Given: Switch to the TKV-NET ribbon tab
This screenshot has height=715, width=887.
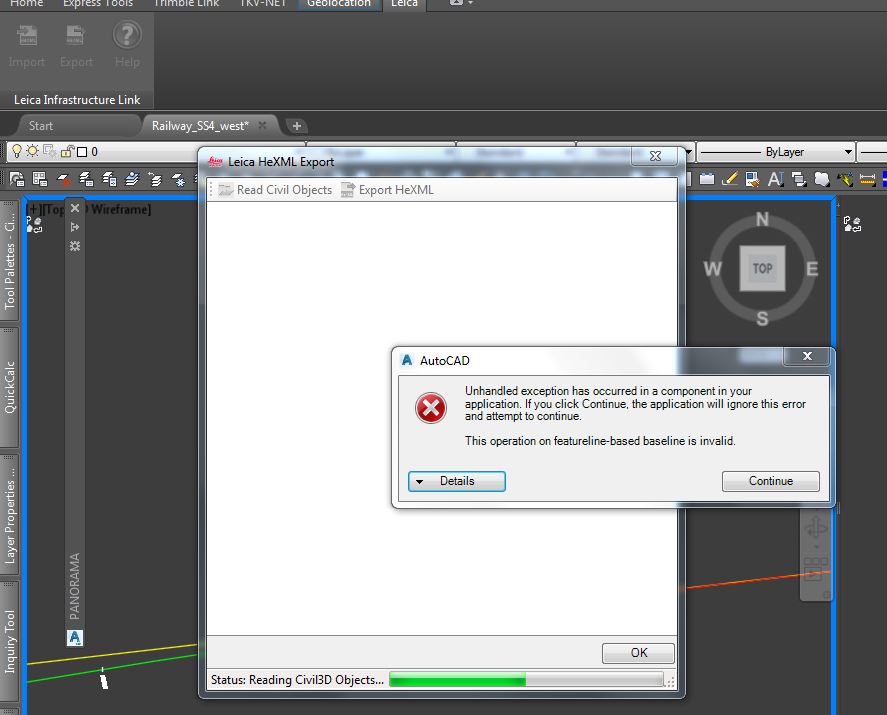Looking at the screenshot, I should click(x=263, y=3).
